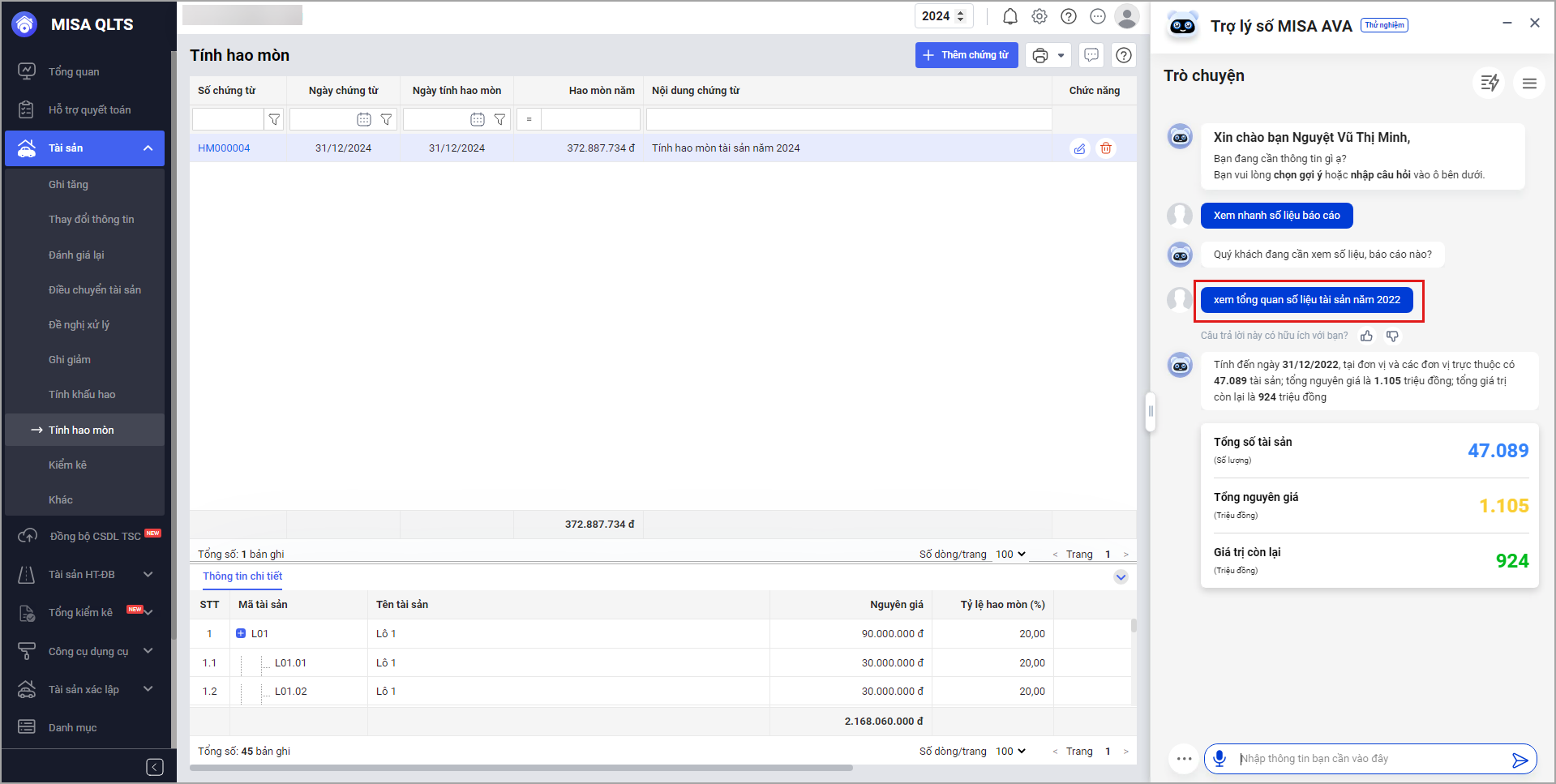The height and width of the screenshot is (784, 1556).
Task: Edit voucher HM000004 with pencil icon
Action: click(1079, 148)
